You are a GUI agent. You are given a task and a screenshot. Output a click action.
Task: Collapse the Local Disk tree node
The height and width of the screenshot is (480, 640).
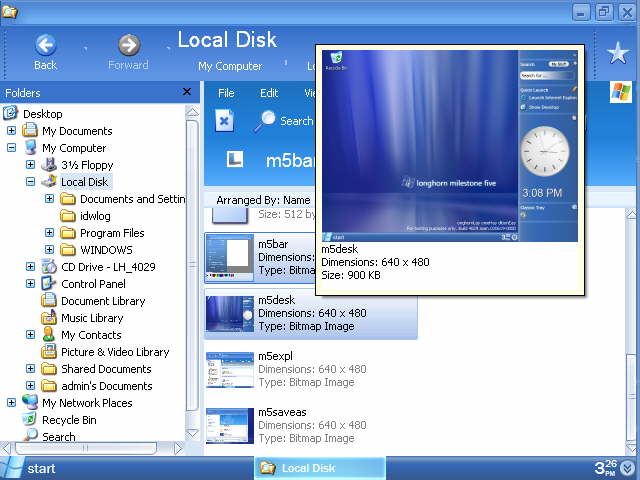pyautogui.click(x=30, y=182)
